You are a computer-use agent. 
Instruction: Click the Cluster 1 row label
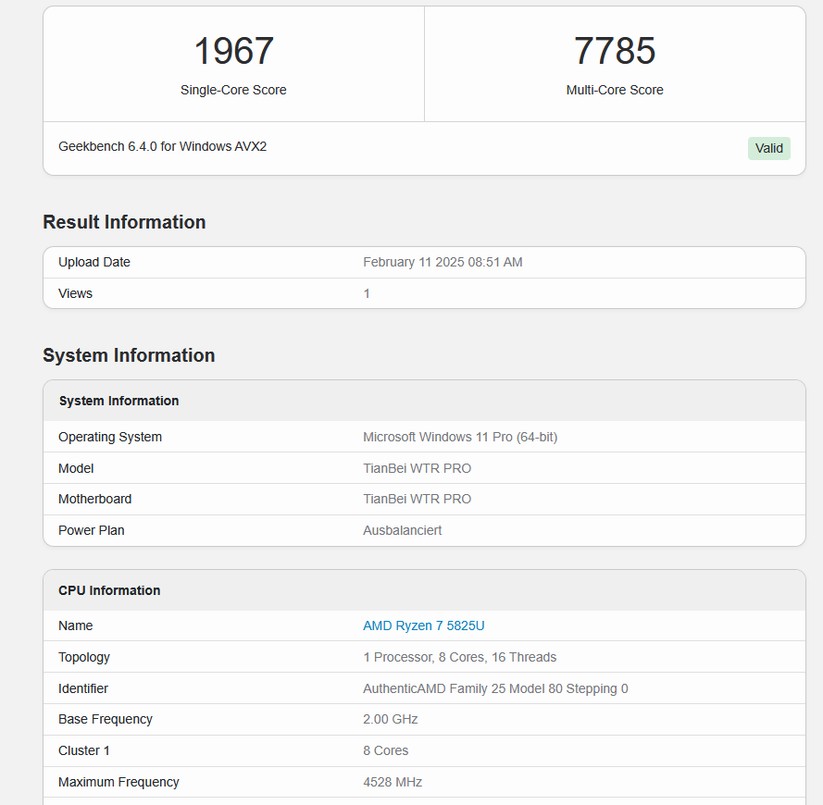(x=84, y=750)
